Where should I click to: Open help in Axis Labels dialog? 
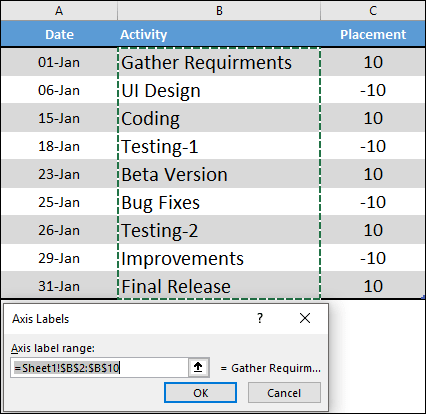[x=260, y=318]
